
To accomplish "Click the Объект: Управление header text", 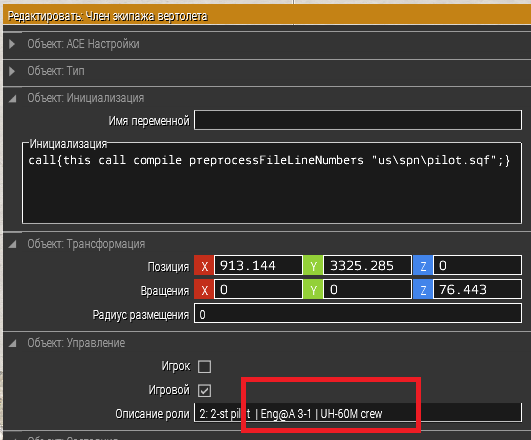I will [x=76, y=343].
